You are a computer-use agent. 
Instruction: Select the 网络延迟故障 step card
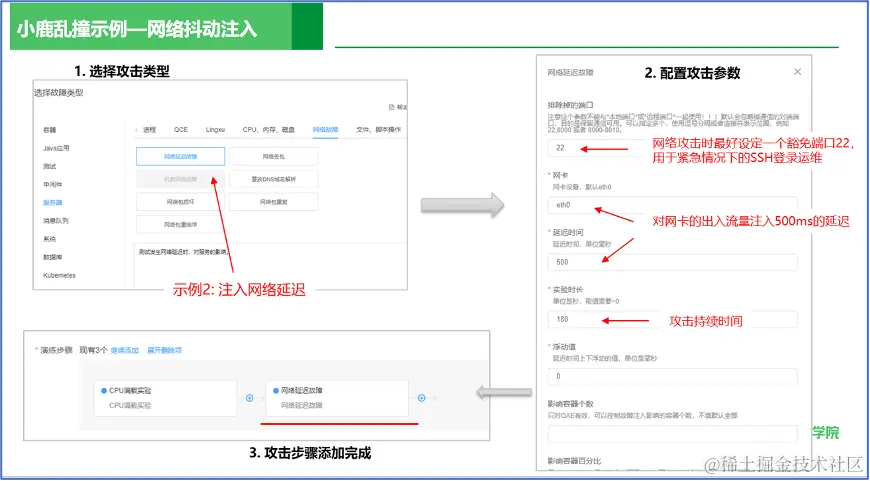coord(337,398)
